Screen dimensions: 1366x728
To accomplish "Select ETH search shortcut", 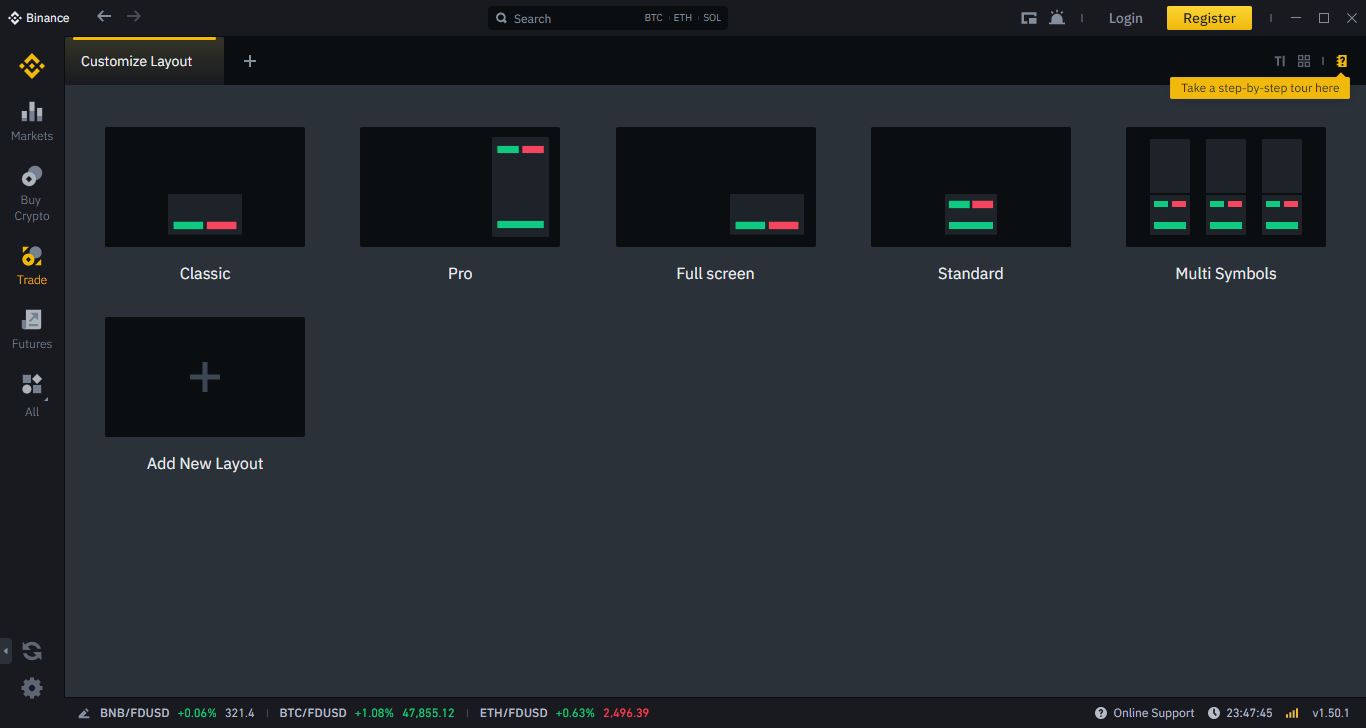I will (x=682, y=18).
